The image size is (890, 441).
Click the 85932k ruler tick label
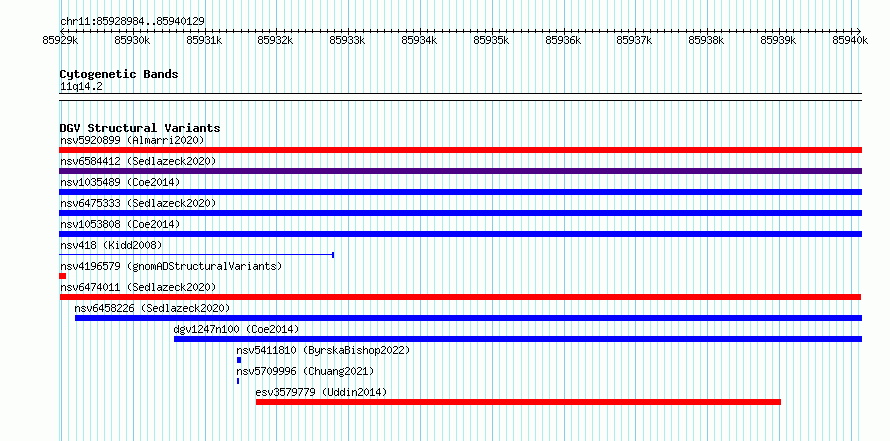point(275,40)
